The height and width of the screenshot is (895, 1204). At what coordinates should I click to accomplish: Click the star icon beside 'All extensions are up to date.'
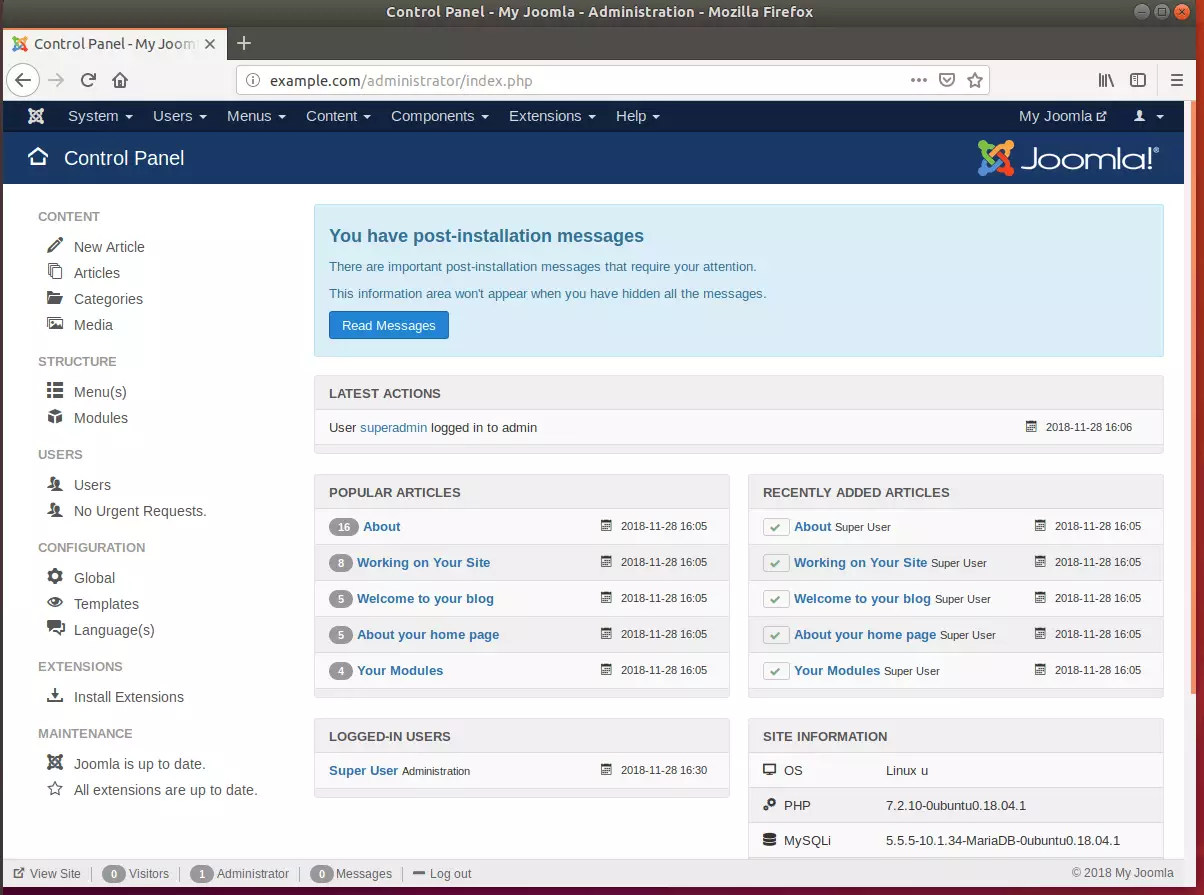[55, 789]
